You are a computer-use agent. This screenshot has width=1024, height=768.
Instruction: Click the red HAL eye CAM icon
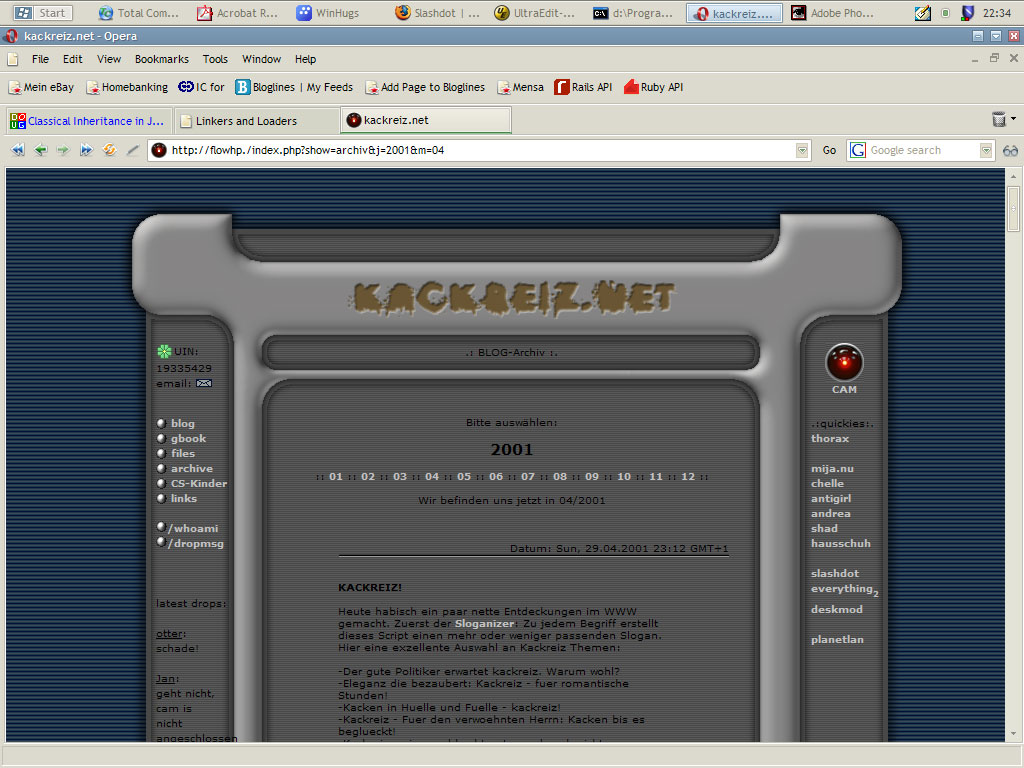844,362
